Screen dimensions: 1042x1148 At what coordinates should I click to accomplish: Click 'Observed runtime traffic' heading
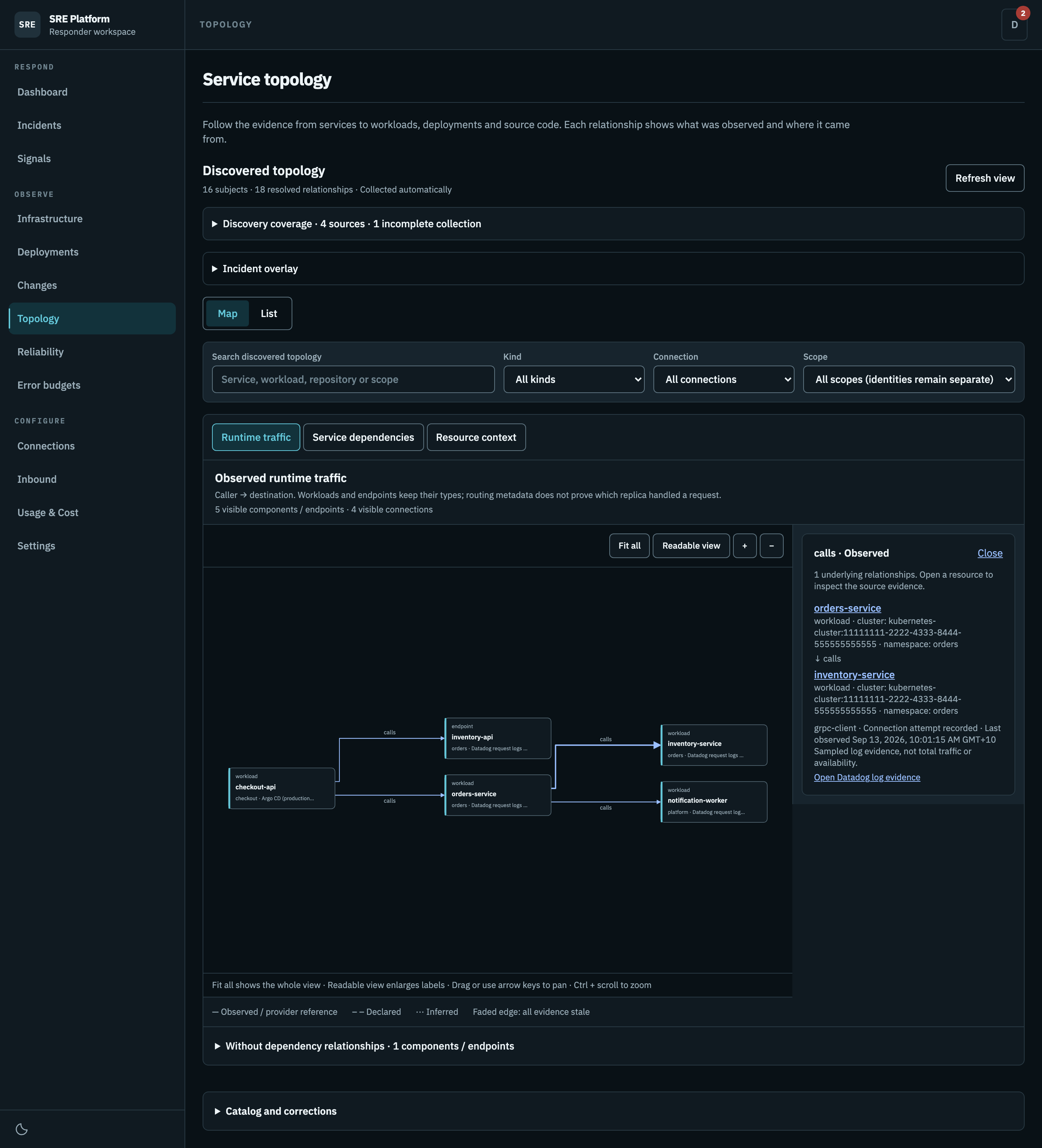tap(281, 478)
